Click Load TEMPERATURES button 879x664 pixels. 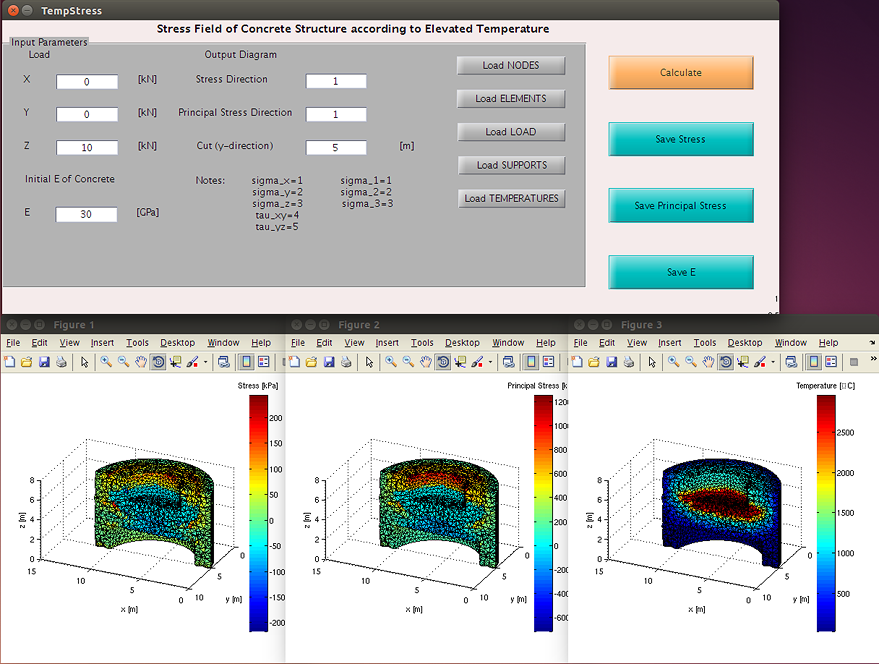click(x=511, y=199)
